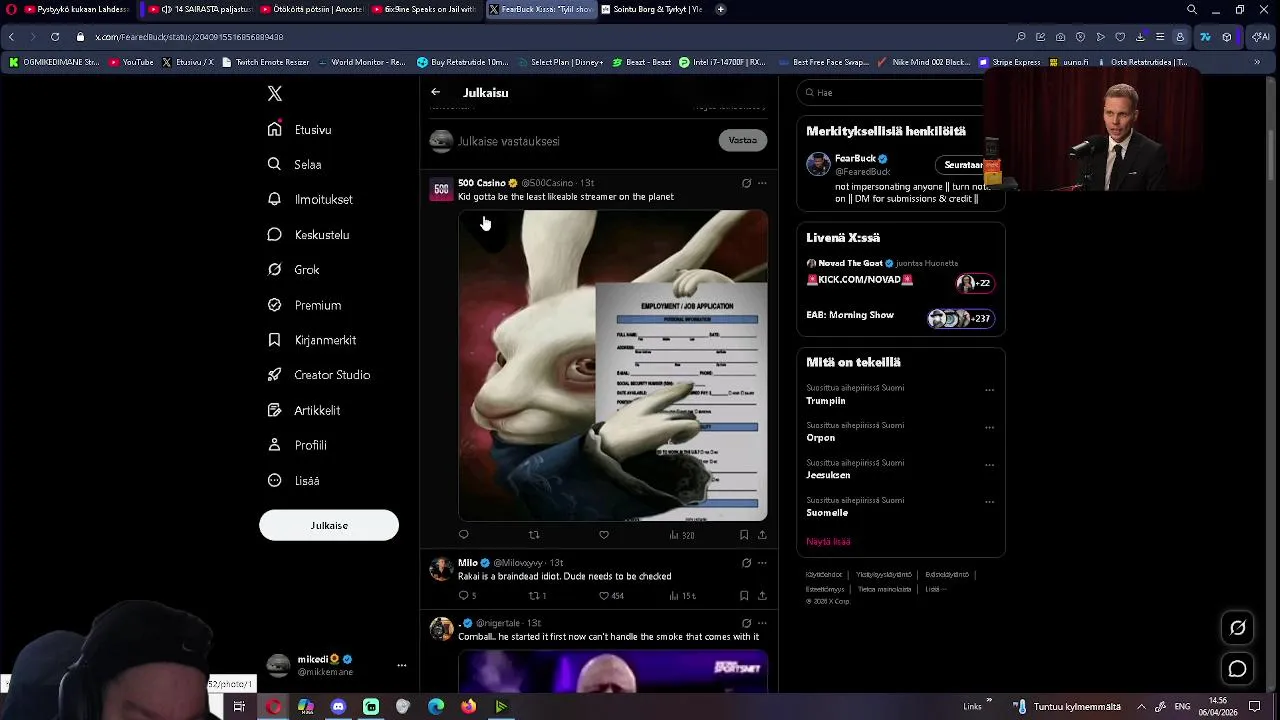Open more options for Jeesuksen trend
Viewport: 1280px width, 720px height.
pos(989,465)
